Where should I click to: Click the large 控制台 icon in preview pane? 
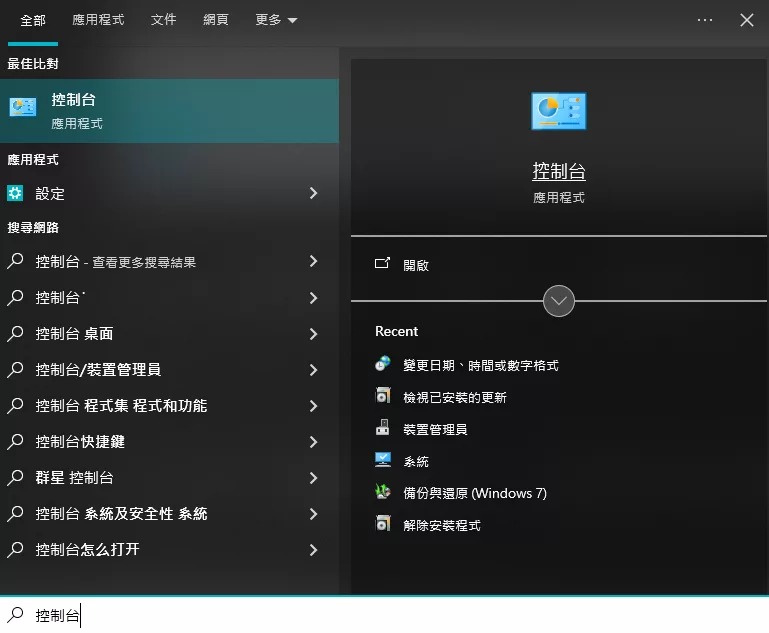pyautogui.click(x=558, y=111)
